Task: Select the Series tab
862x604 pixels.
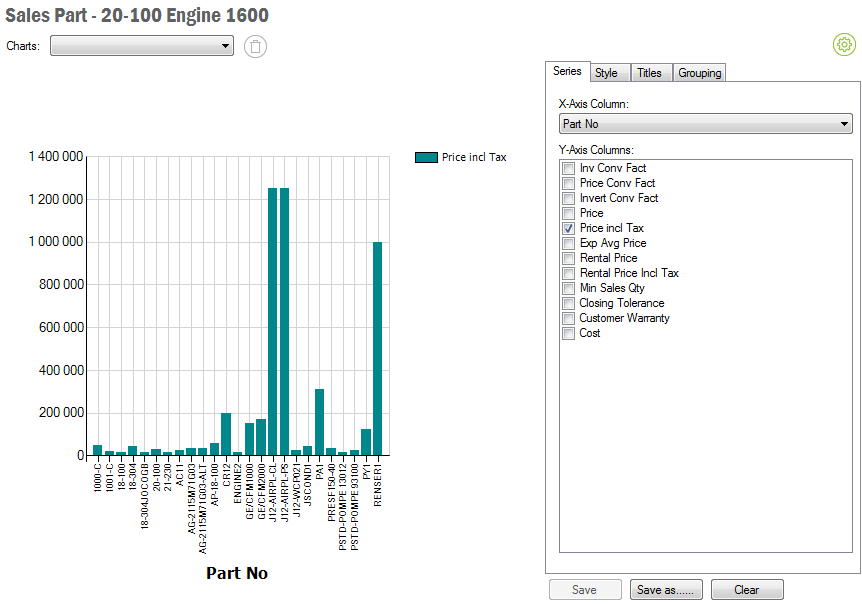Action: pyautogui.click(x=567, y=72)
